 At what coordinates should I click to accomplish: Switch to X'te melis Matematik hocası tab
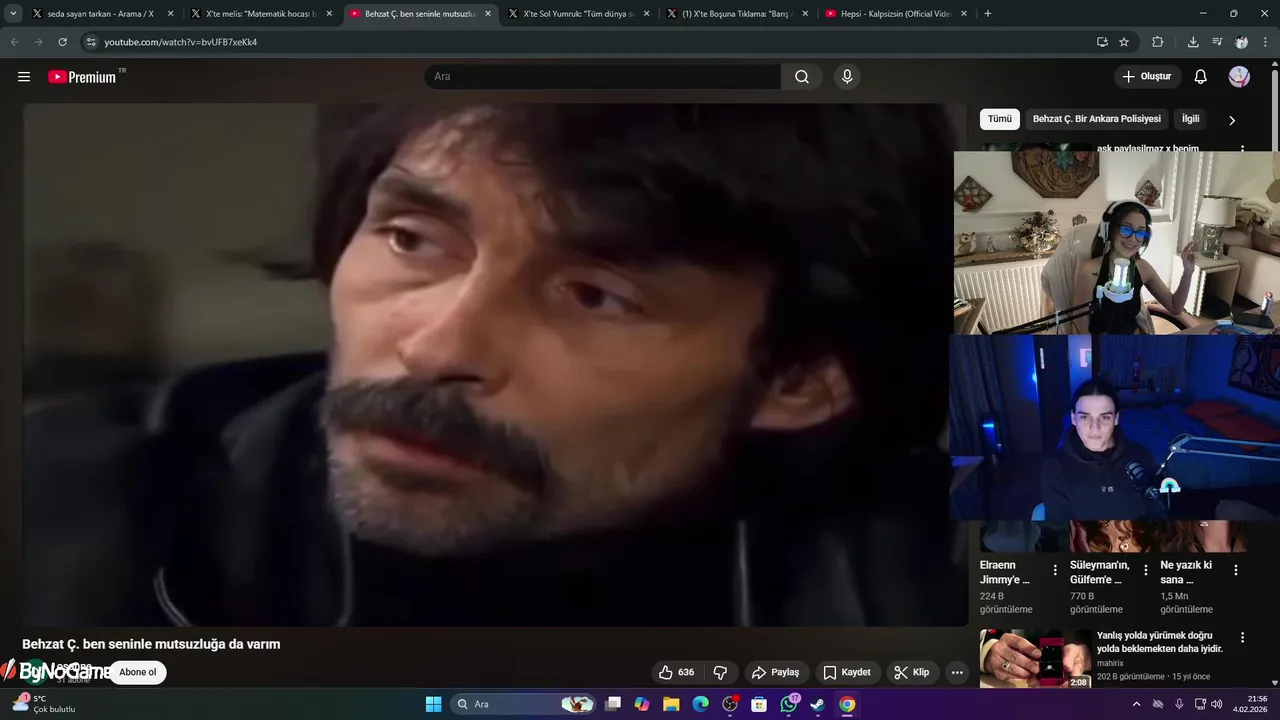(x=262, y=14)
